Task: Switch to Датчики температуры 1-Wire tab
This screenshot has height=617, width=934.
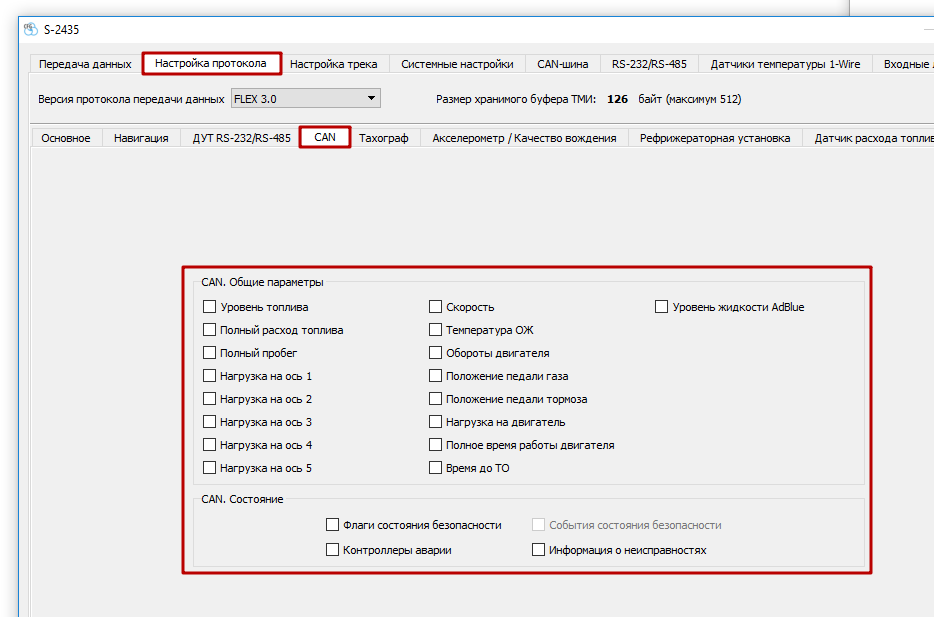Action: click(x=785, y=64)
